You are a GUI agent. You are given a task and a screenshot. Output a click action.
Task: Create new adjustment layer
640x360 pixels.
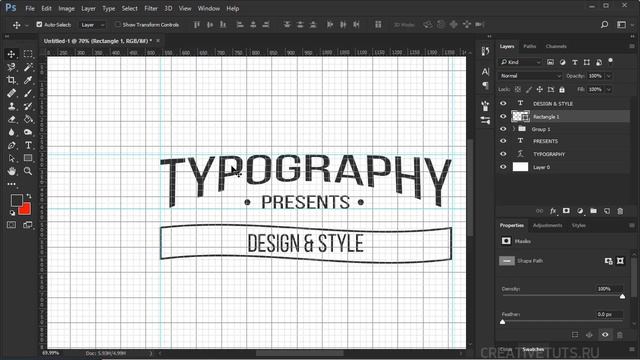click(580, 211)
